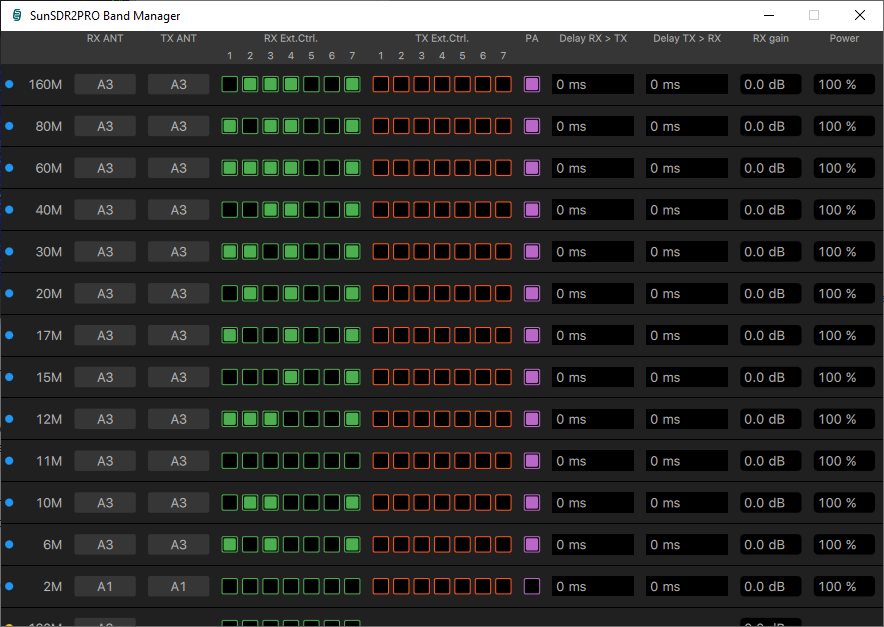This screenshot has width=884, height=627.
Task: Adjust the Power percentage for the 6M band
Action: click(x=843, y=544)
